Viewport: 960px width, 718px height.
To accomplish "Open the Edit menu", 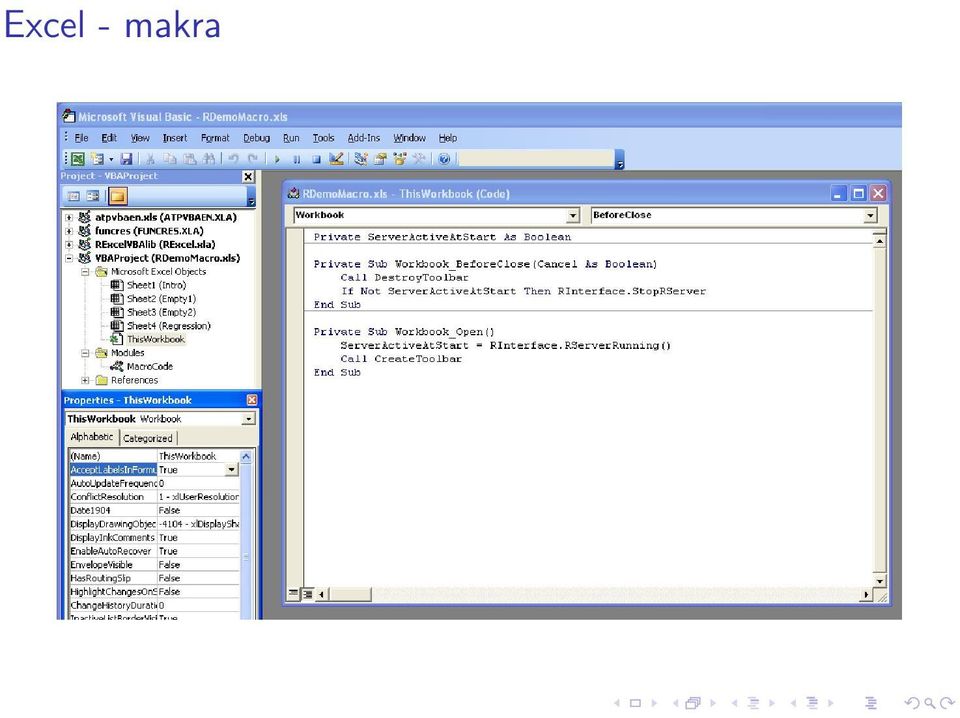I will click(109, 138).
